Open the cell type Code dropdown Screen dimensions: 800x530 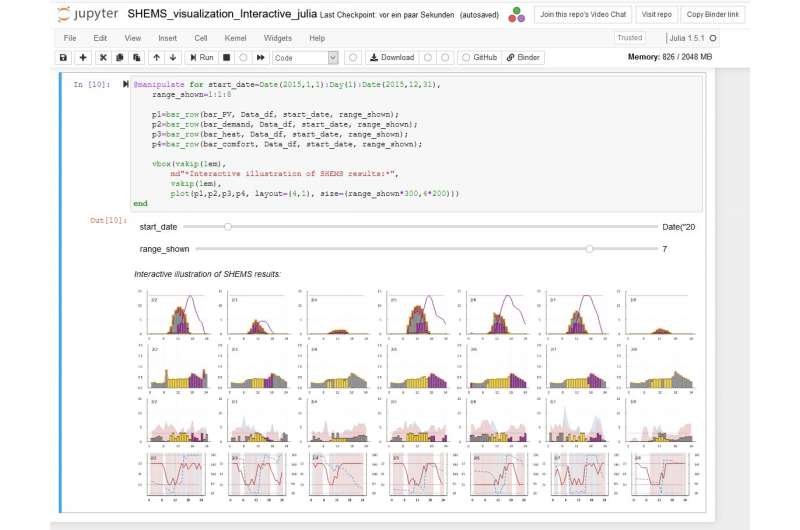(305, 58)
